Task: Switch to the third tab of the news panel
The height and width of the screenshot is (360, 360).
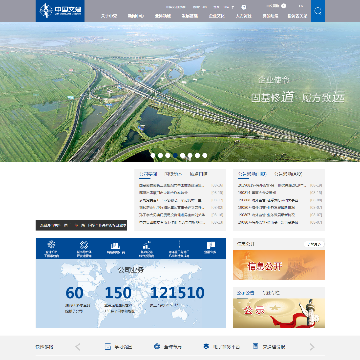Action: [199, 174]
